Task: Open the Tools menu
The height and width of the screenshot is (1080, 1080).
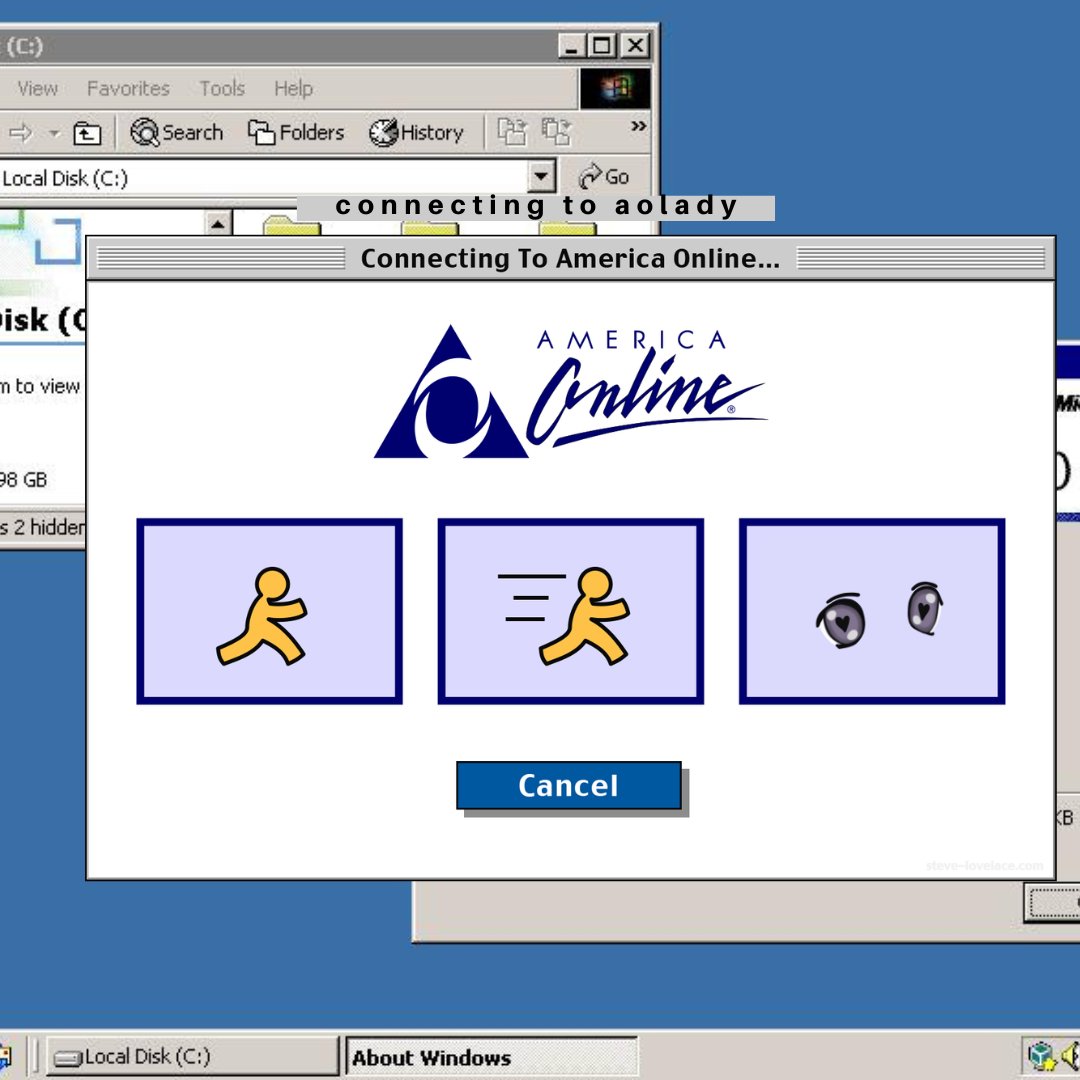Action: [222, 88]
